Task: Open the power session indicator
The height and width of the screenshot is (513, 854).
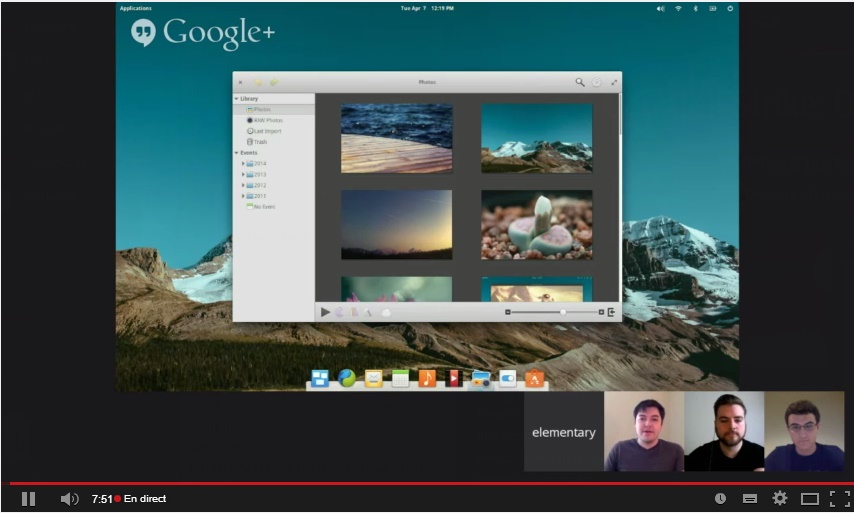Action: tap(730, 9)
